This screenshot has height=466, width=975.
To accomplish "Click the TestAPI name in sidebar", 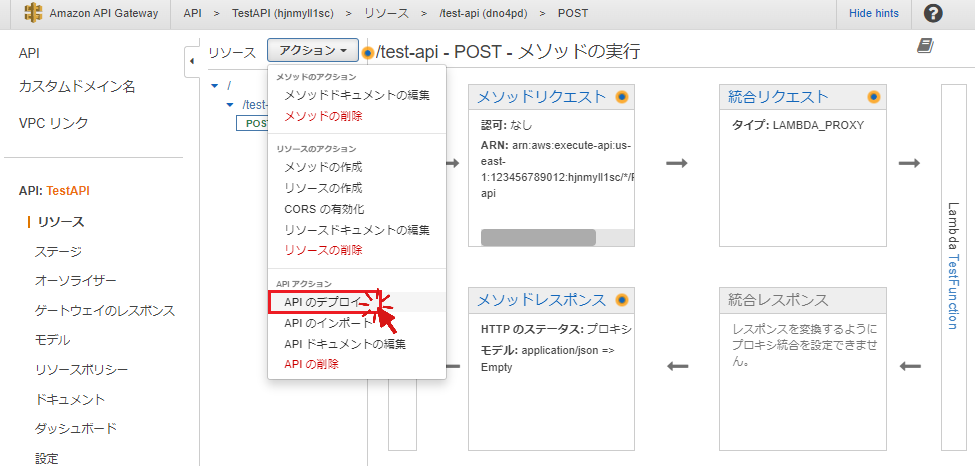I will point(68,191).
